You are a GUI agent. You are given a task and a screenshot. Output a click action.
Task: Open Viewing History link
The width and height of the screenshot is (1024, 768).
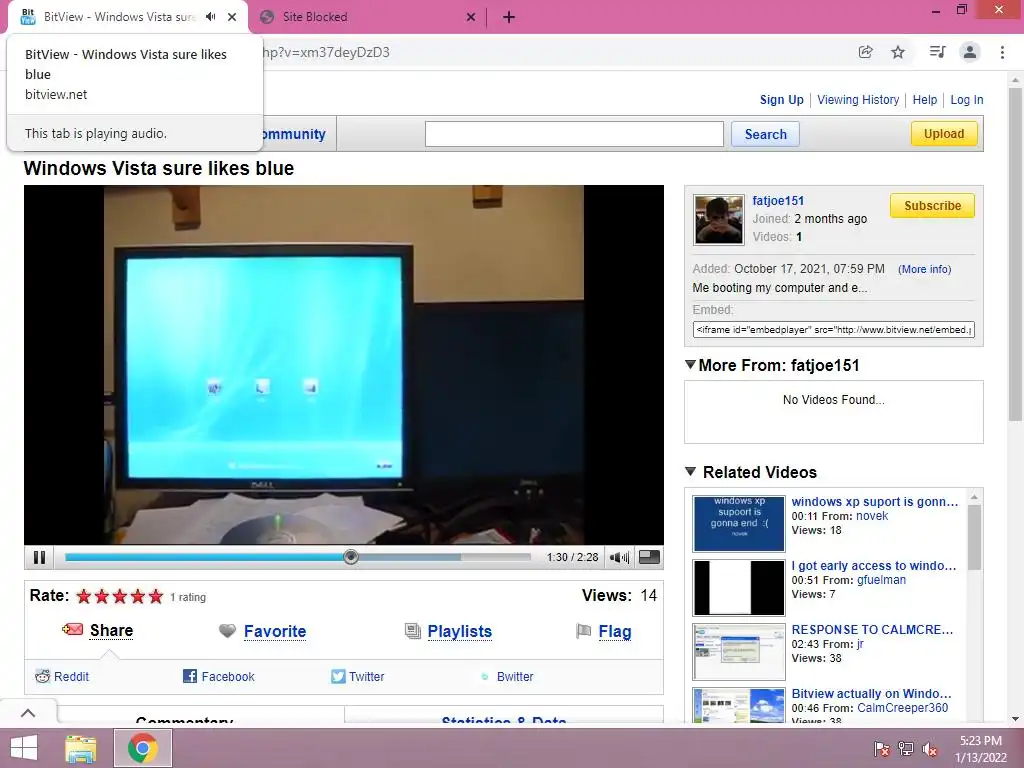[858, 100]
